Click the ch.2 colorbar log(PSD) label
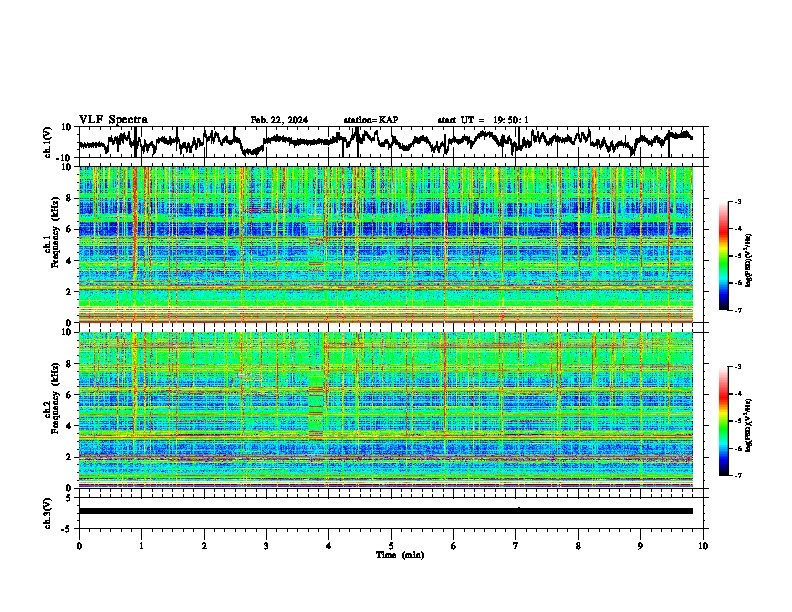 pos(750,425)
